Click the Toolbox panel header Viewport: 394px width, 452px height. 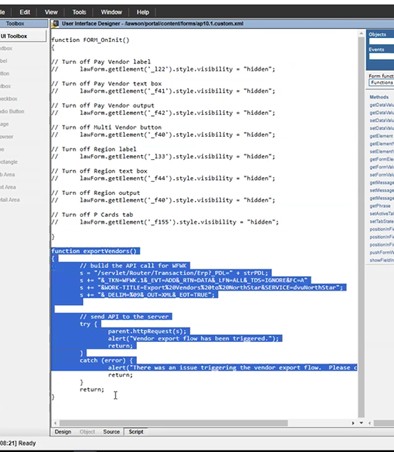tap(23, 23)
